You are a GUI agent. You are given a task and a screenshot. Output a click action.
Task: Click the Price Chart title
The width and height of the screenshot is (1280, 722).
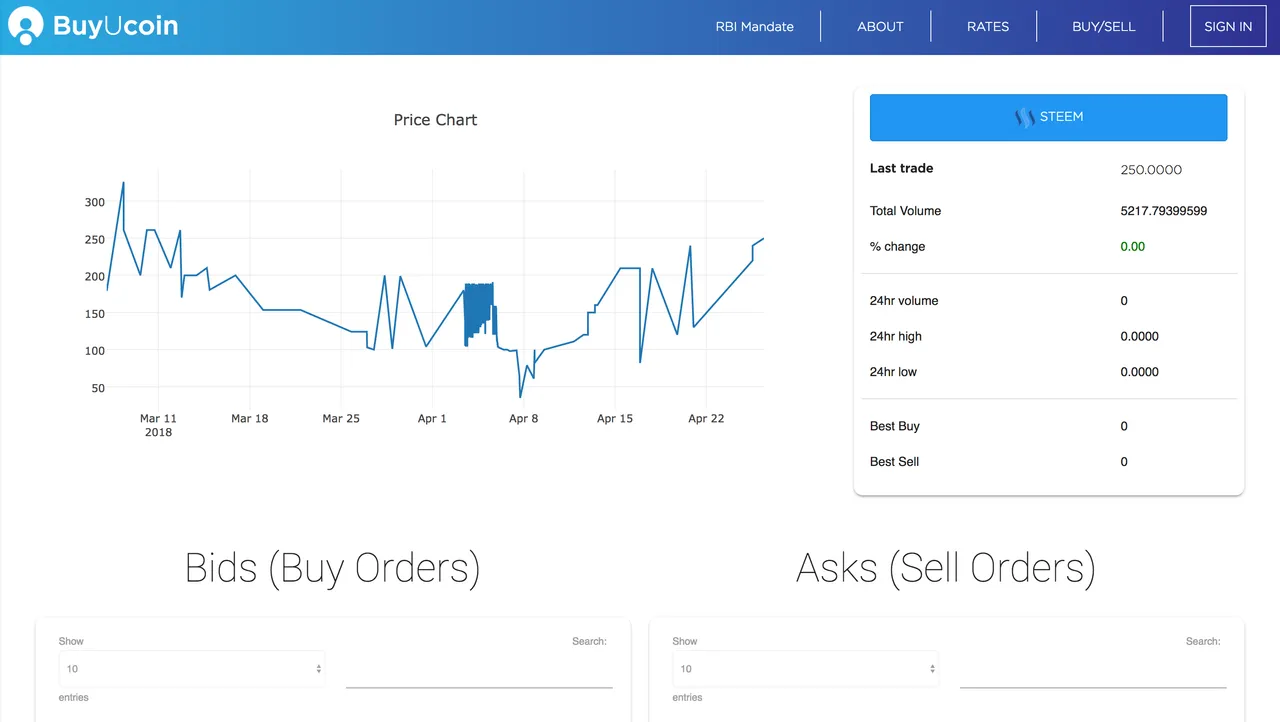(x=435, y=120)
